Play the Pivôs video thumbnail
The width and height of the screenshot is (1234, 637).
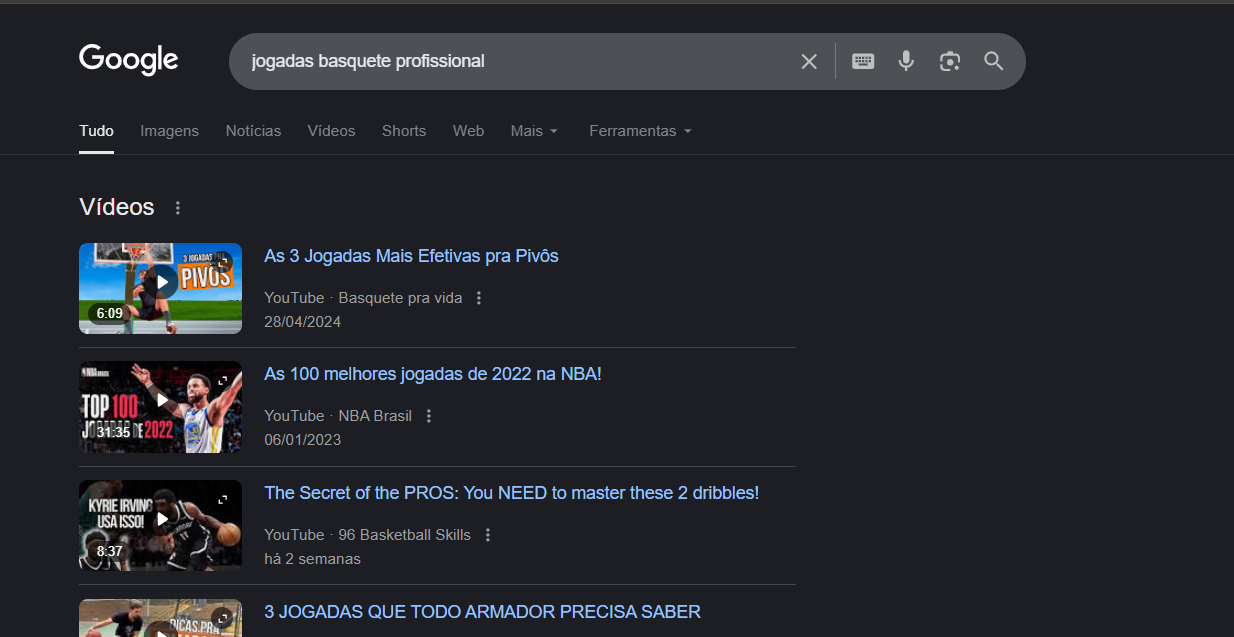click(160, 288)
